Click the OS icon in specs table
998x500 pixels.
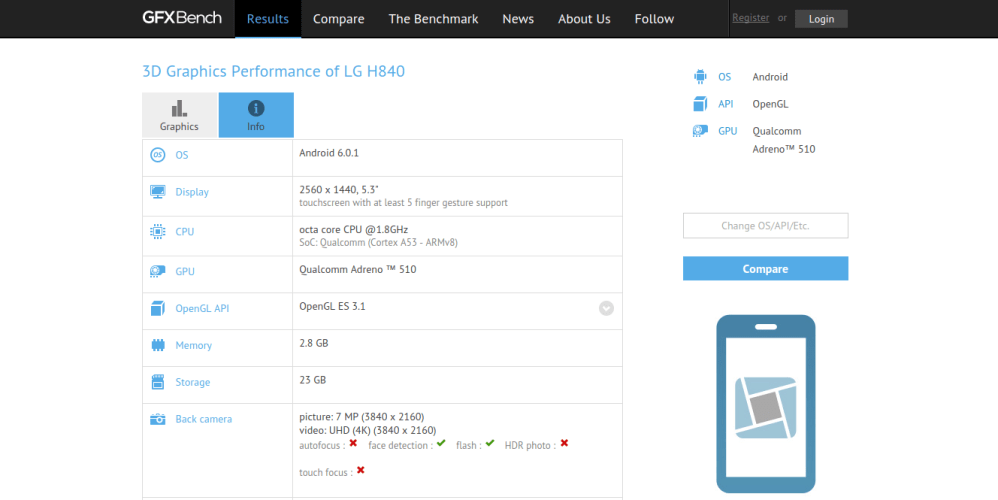click(157, 155)
